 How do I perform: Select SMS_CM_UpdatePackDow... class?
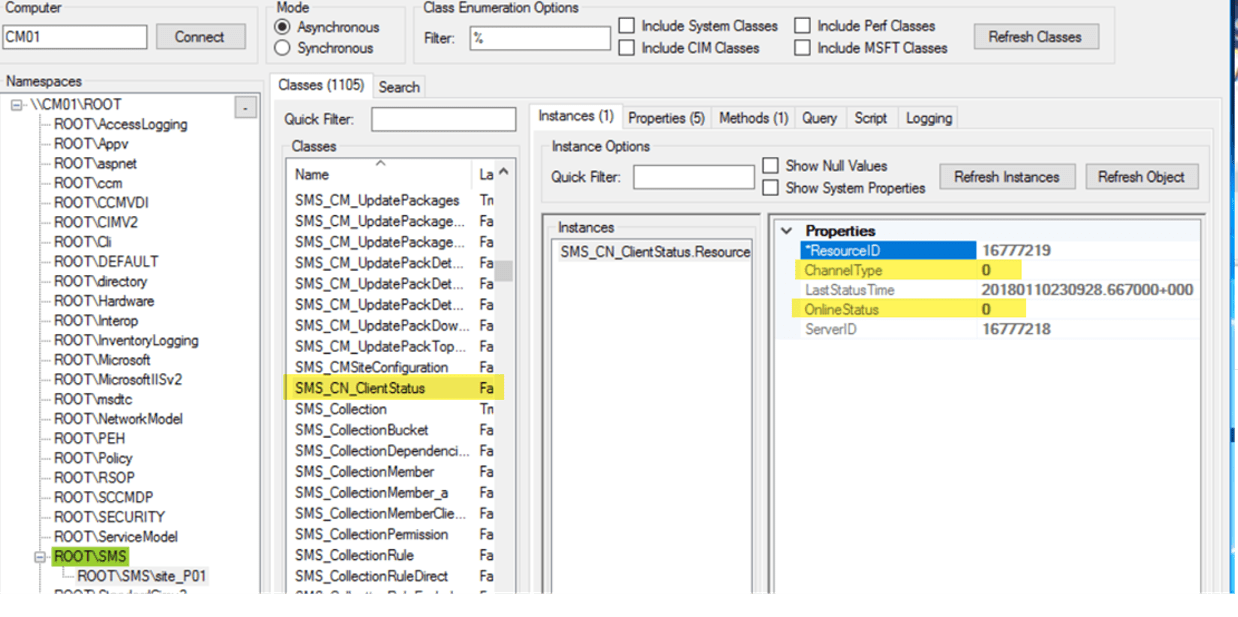click(381, 325)
